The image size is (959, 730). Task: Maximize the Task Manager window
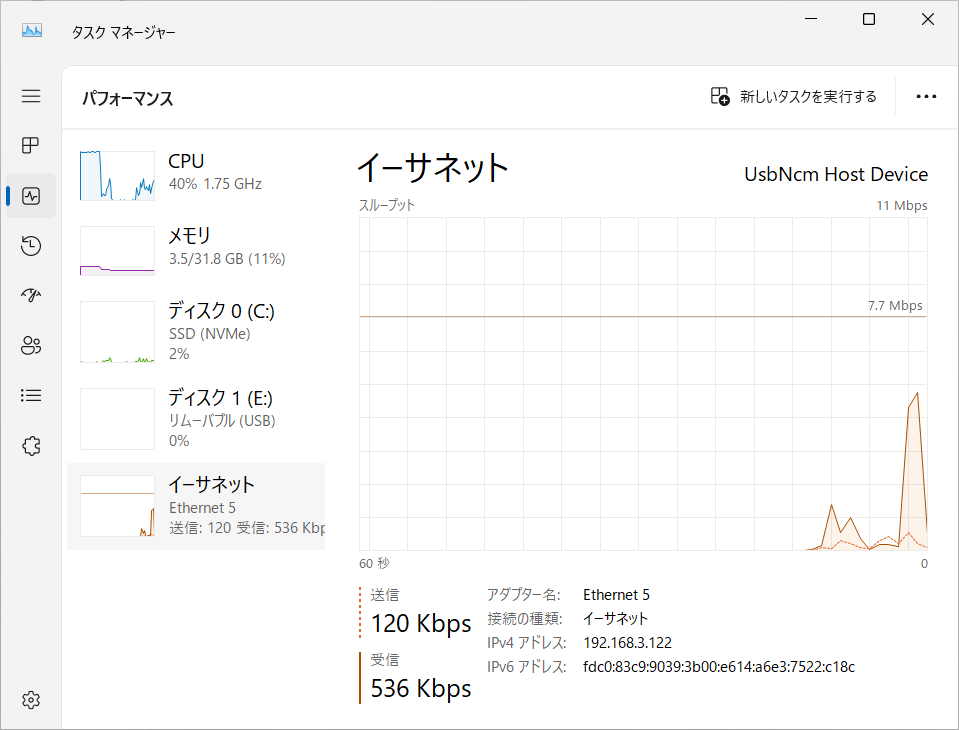[x=869, y=20]
